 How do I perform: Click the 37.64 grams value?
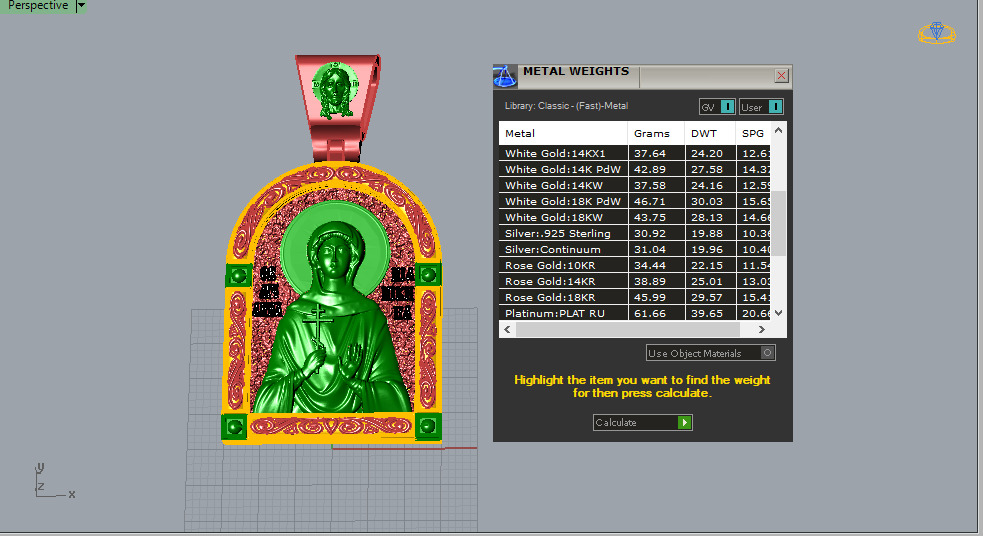(x=649, y=153)
